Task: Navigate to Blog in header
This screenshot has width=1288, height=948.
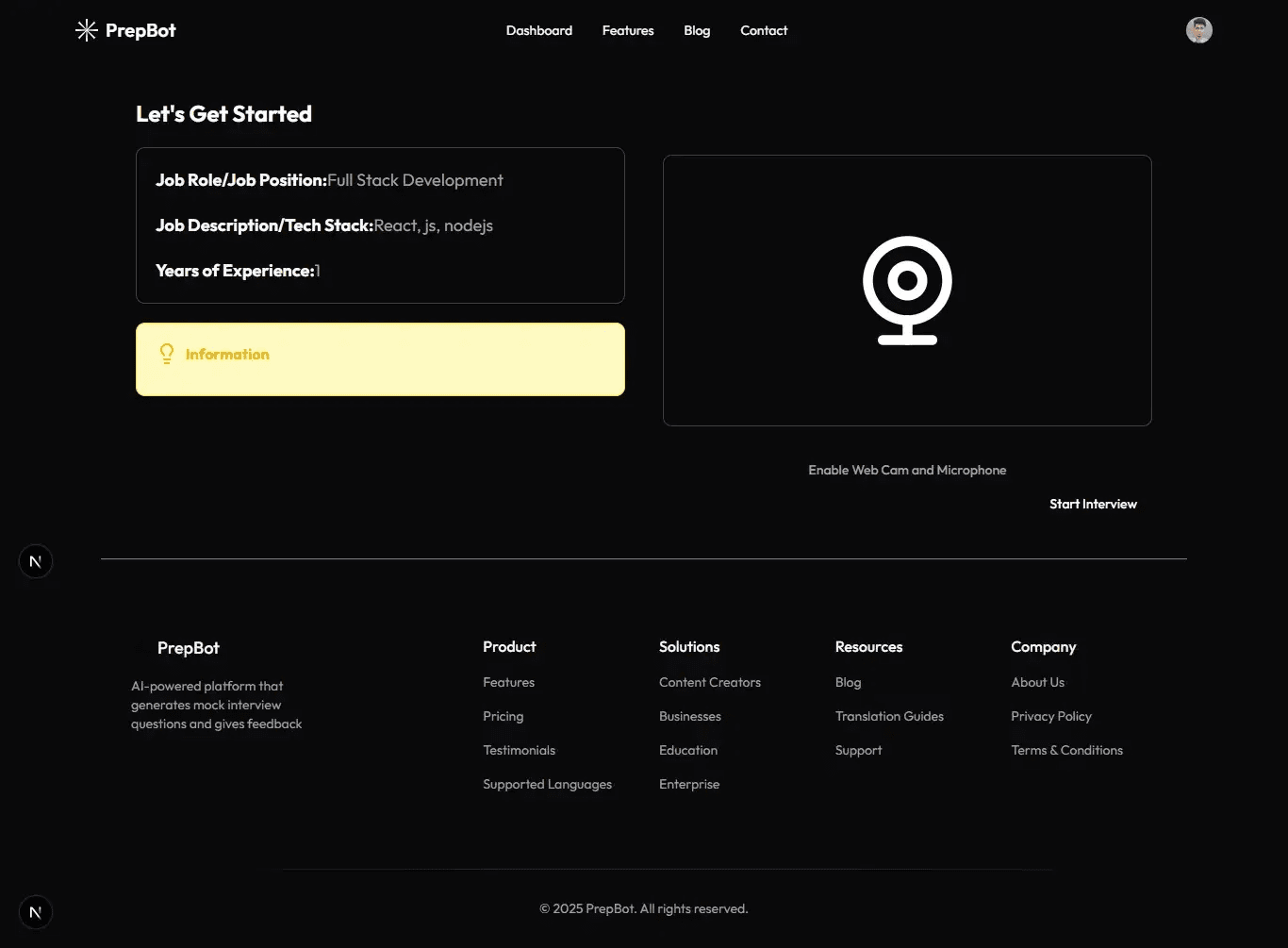Action: tap(697, 31)
